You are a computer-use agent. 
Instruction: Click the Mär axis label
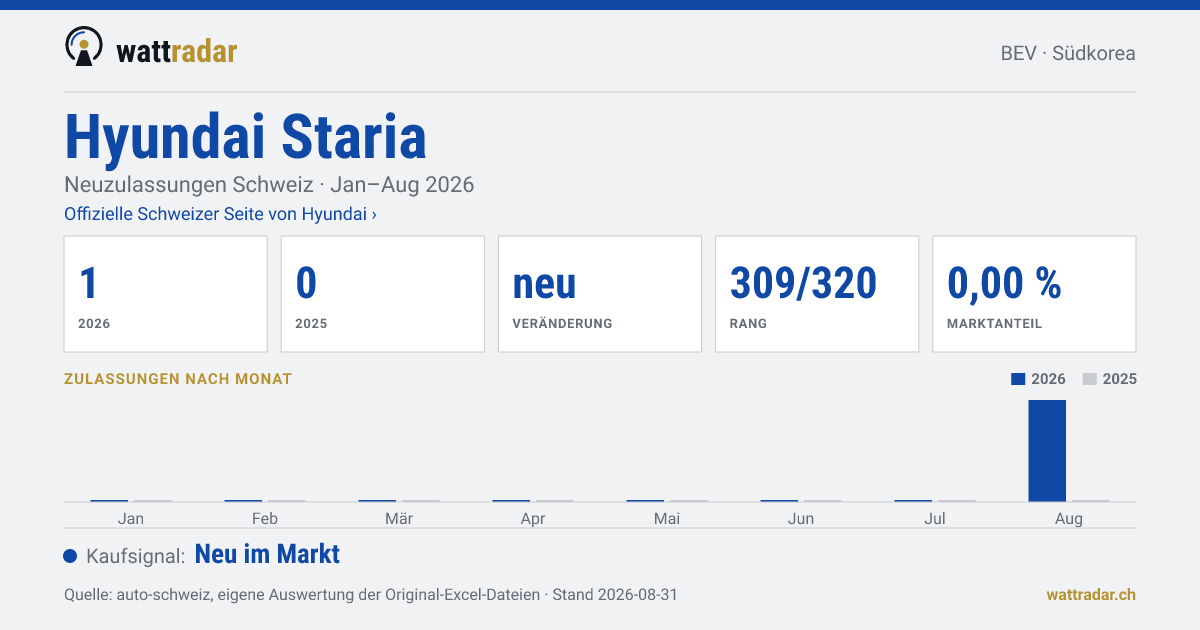[399, 518]
